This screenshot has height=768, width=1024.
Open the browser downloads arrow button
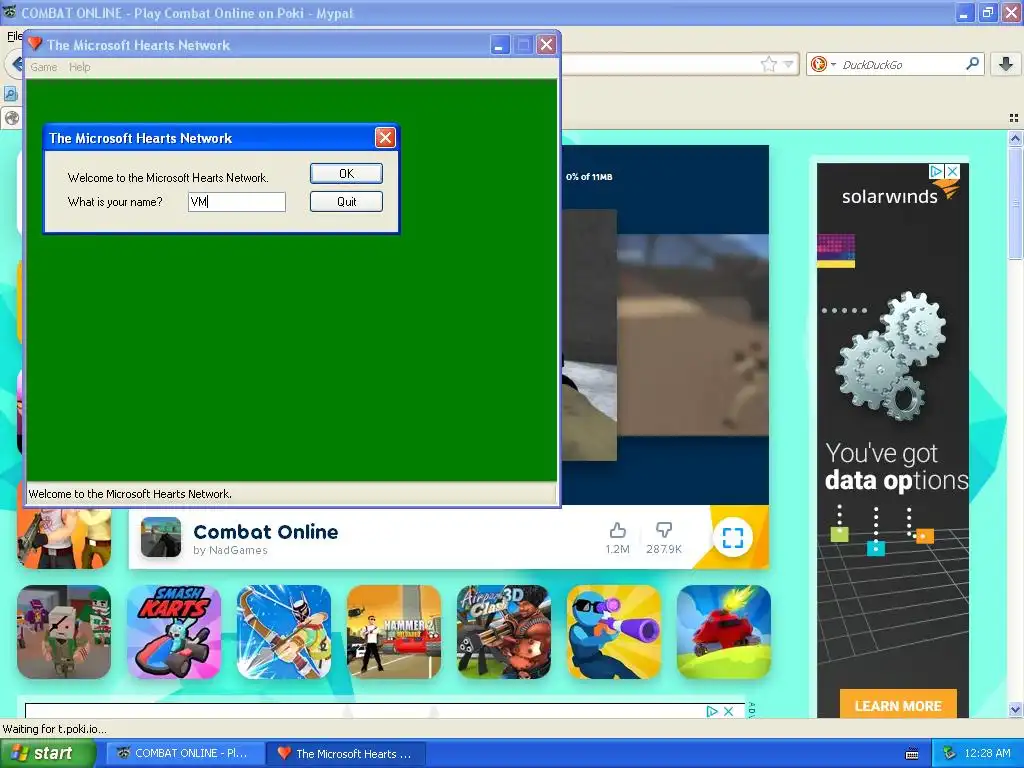(x=1006, y=64)
